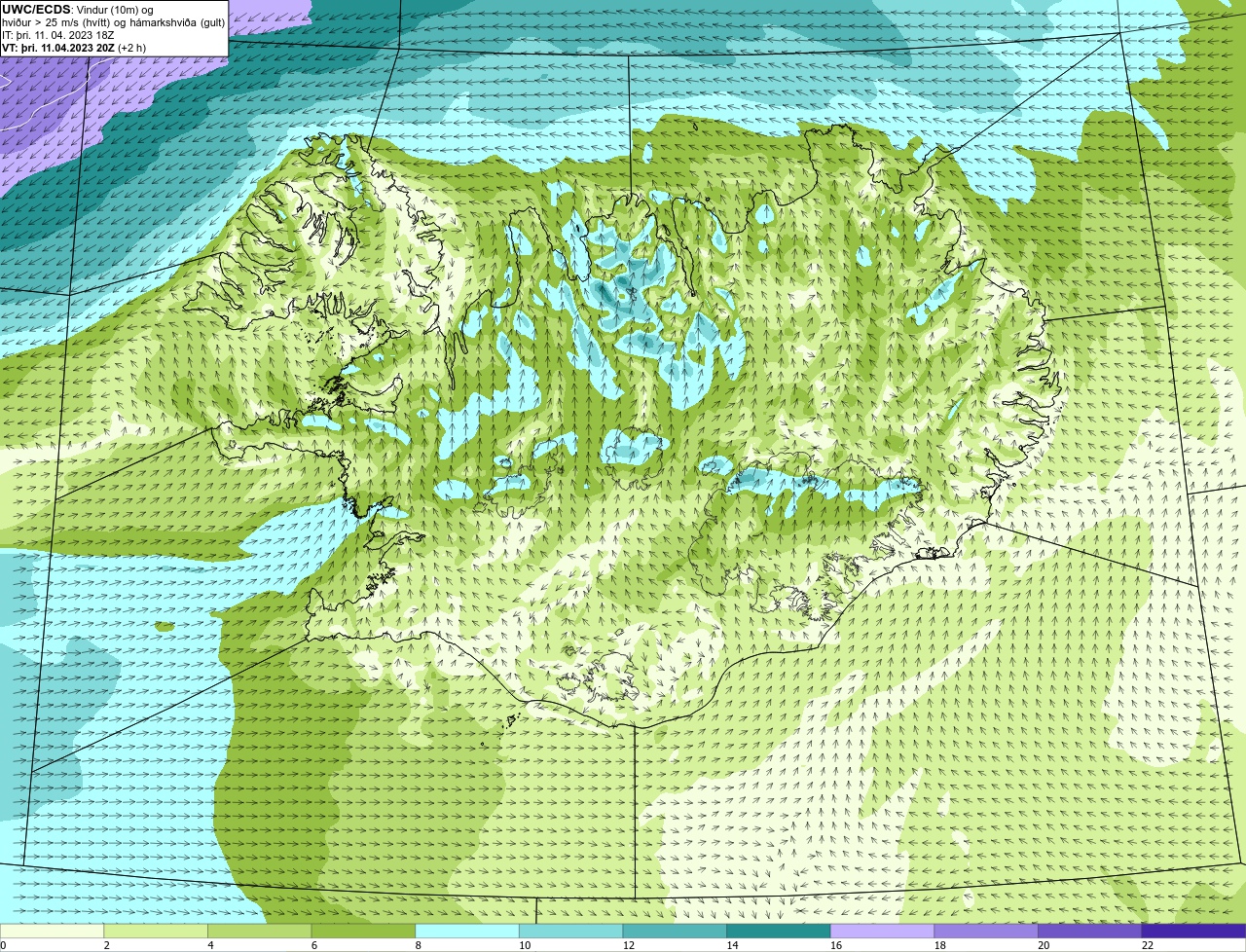Viewport: 1246px width, 952px height.
Task: Click the legend scale value "12"
Action: click(x=628, y=945)
